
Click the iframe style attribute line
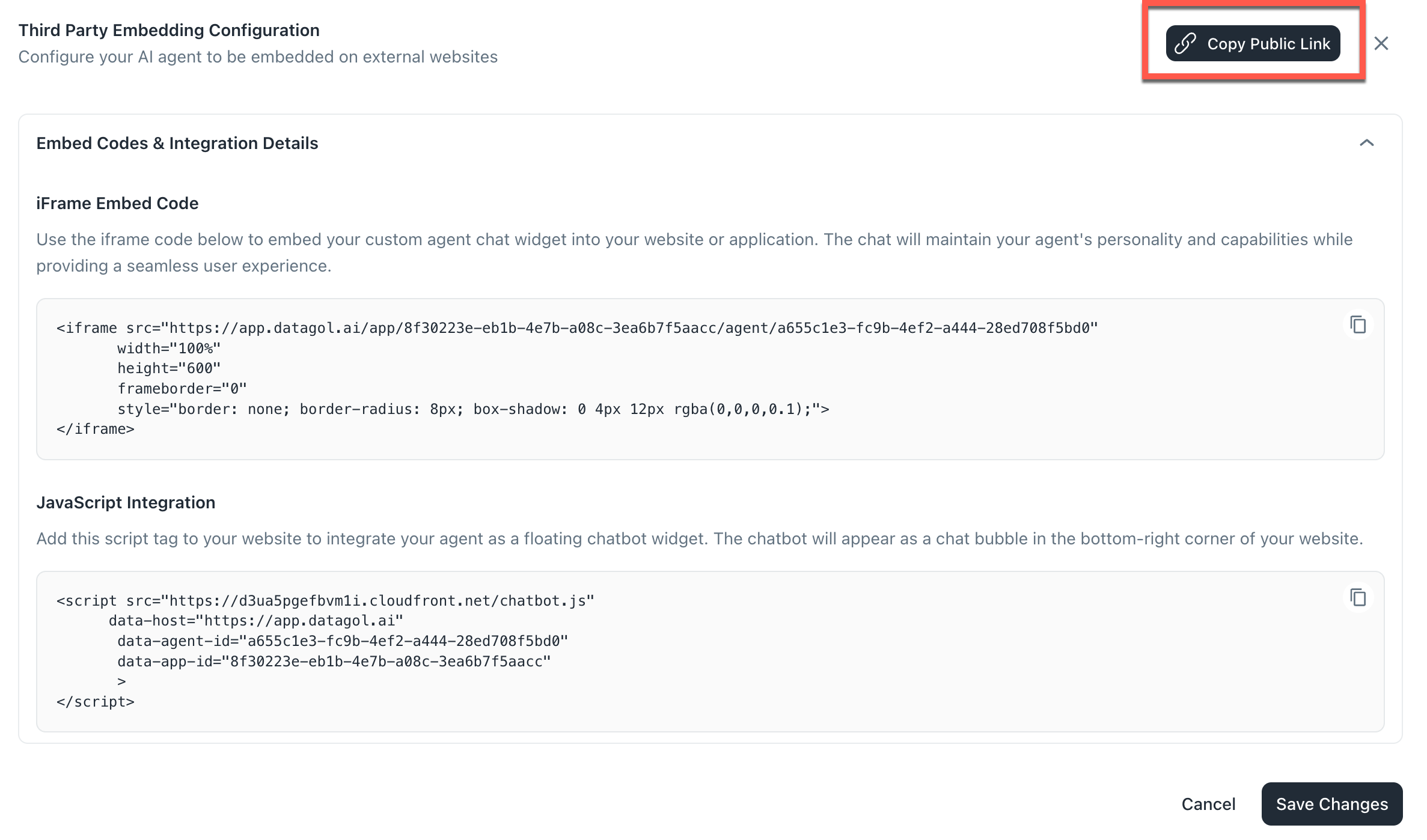click(x=473, y=409)
